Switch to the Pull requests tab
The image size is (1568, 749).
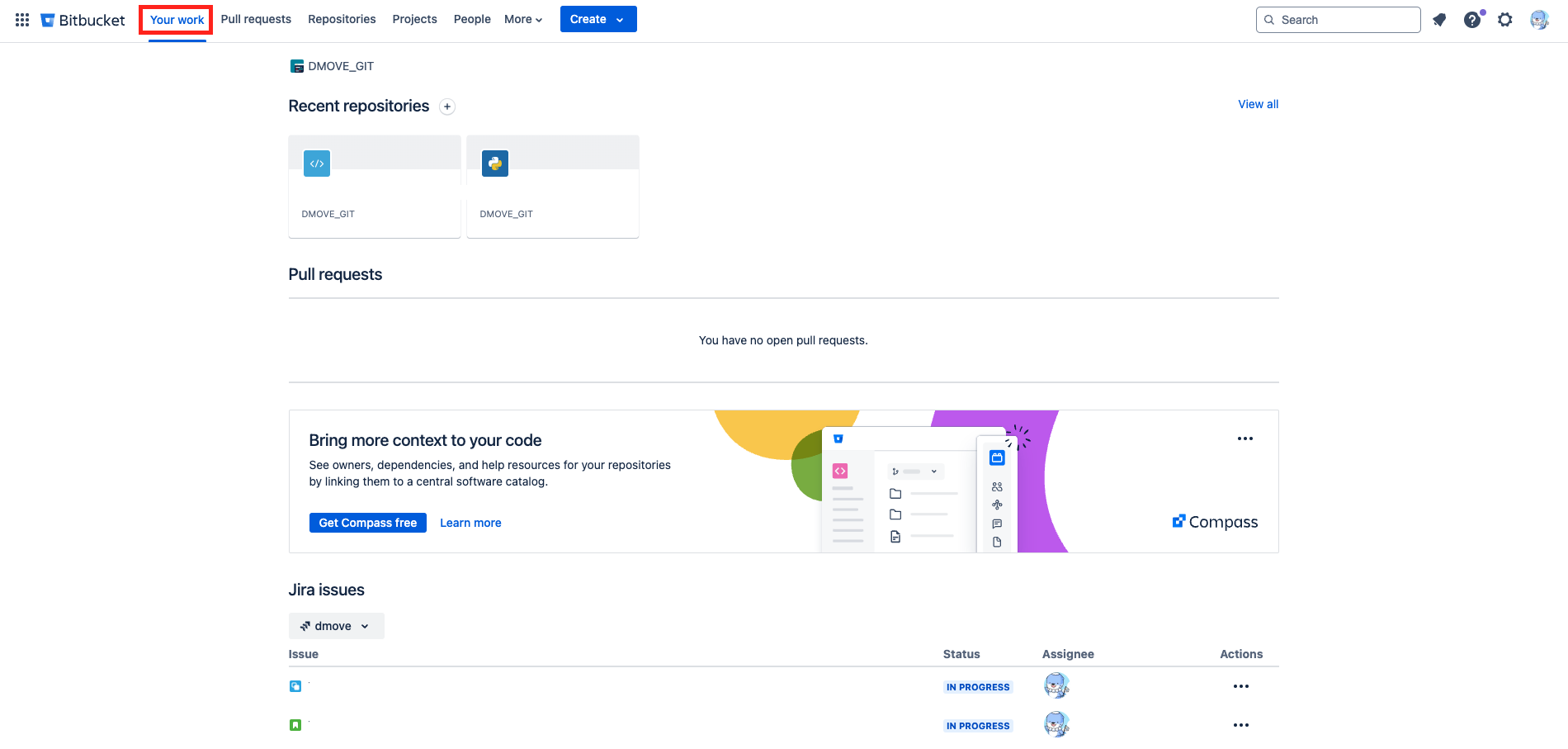click(x=256, y=19)
